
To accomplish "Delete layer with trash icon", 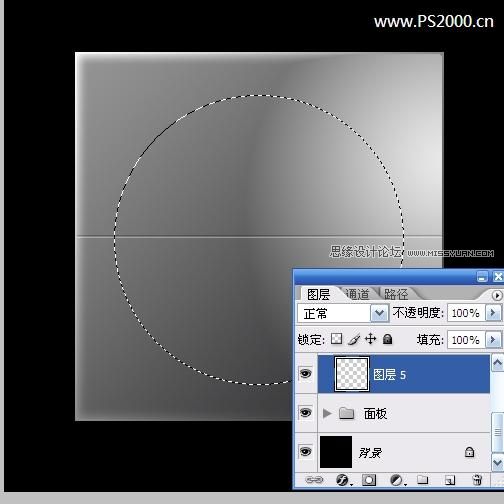I will (477, 480).
